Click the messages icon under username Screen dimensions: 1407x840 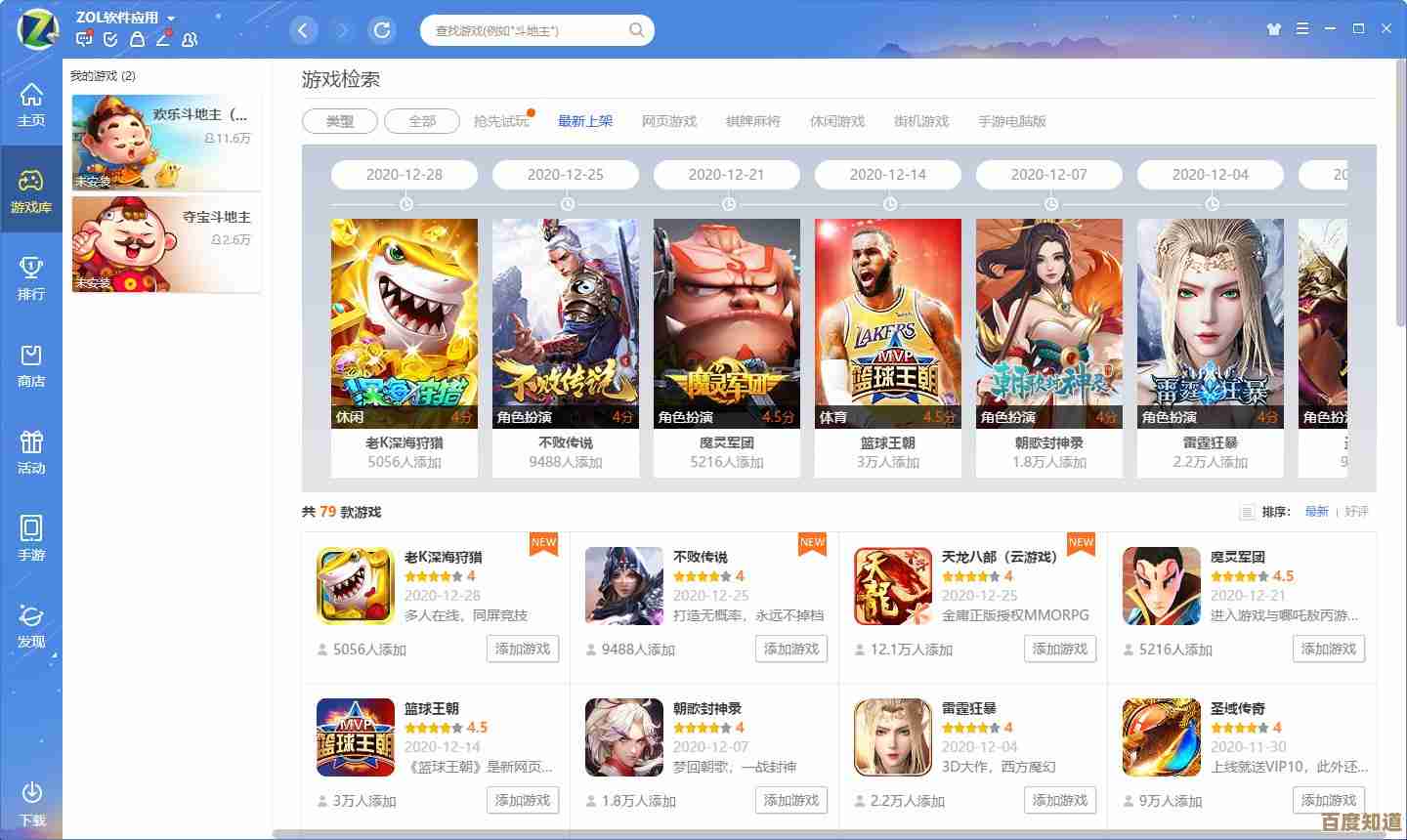[x=84, y=39]
